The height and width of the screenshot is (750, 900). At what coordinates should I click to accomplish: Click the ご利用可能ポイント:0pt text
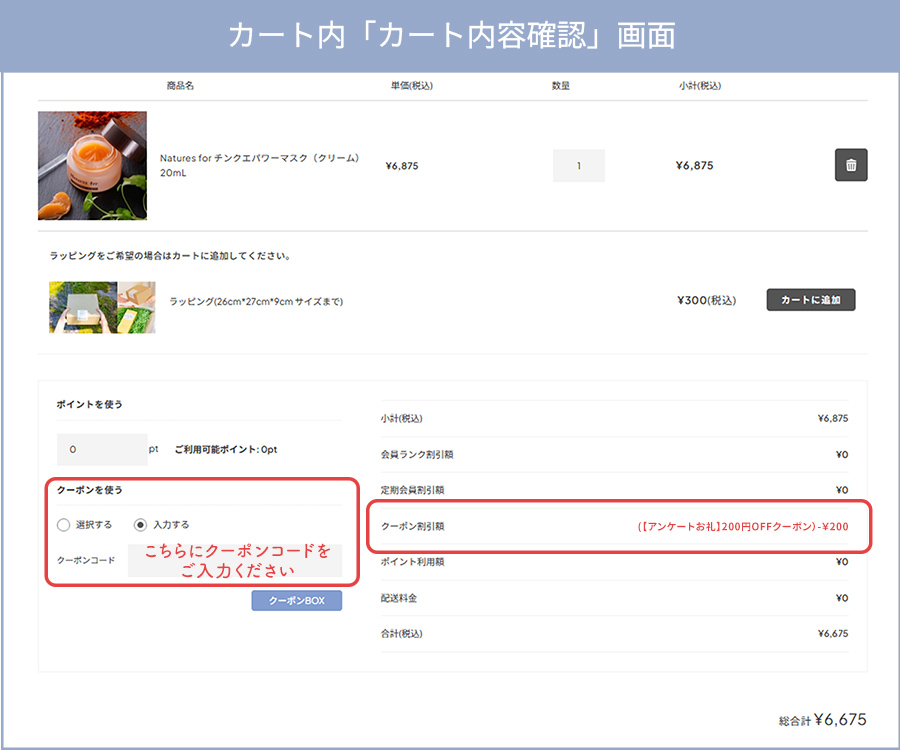click(x=226, y=449)
